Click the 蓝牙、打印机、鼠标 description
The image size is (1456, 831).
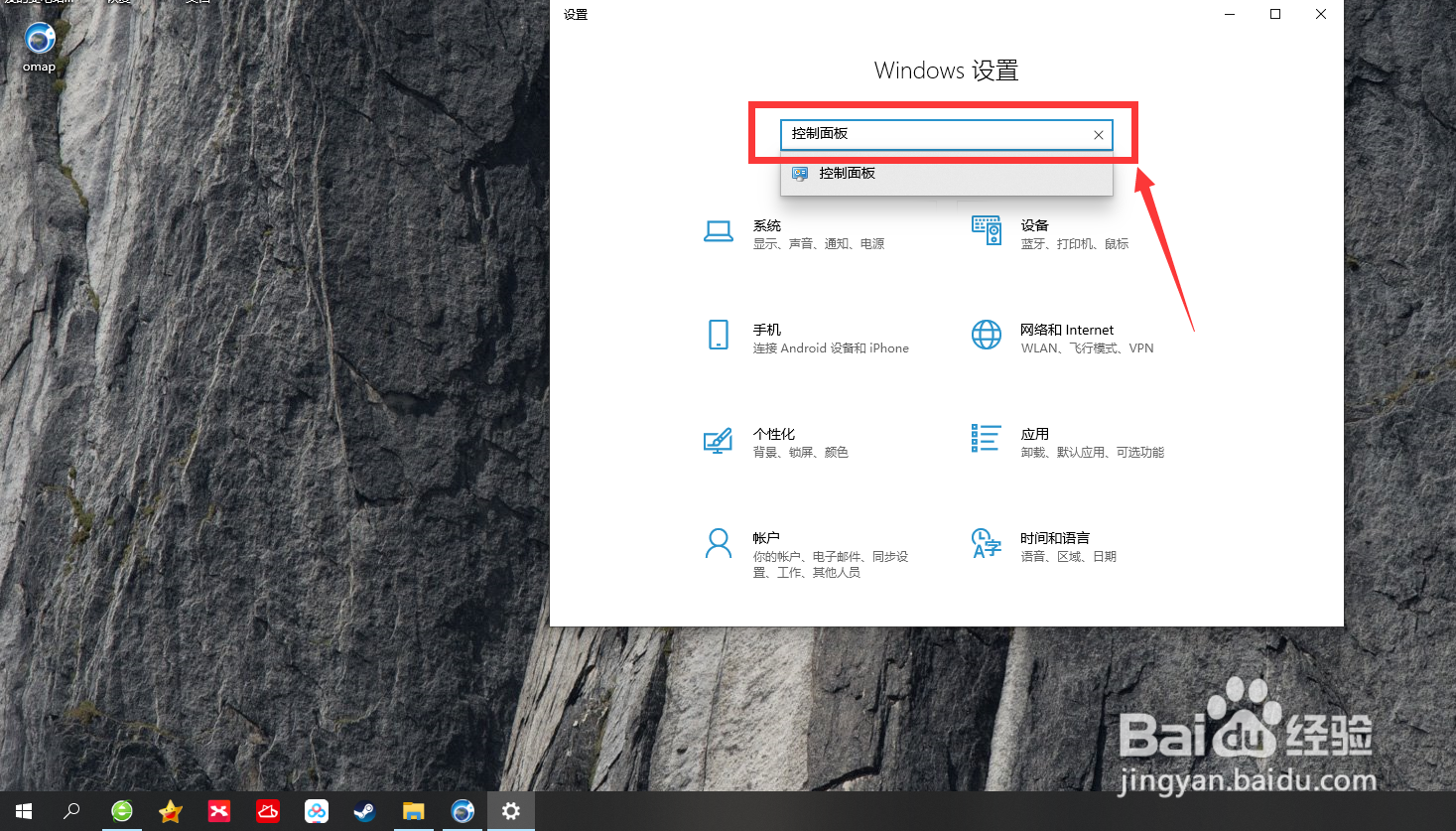point(1075,244)
